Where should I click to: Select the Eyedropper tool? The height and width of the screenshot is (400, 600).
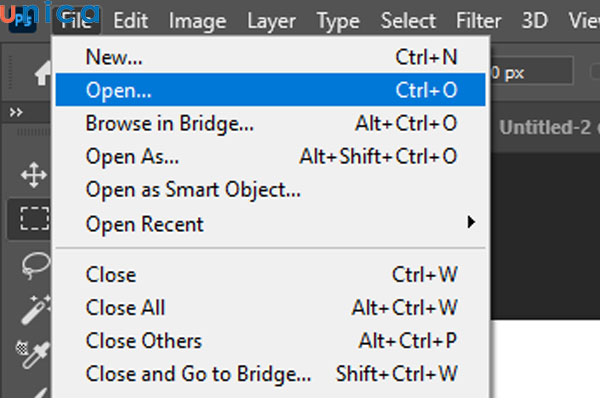[34, 350]
